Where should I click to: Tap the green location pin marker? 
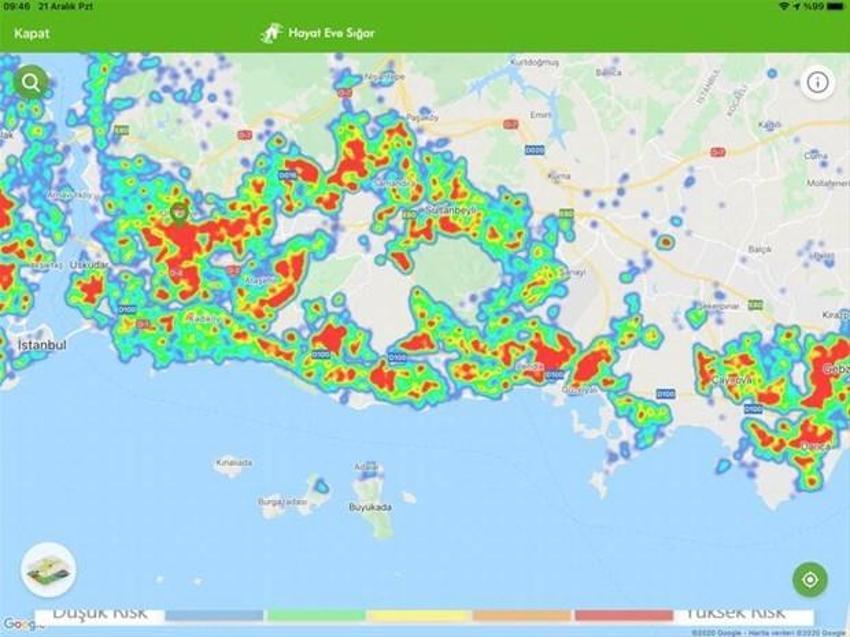178,213
